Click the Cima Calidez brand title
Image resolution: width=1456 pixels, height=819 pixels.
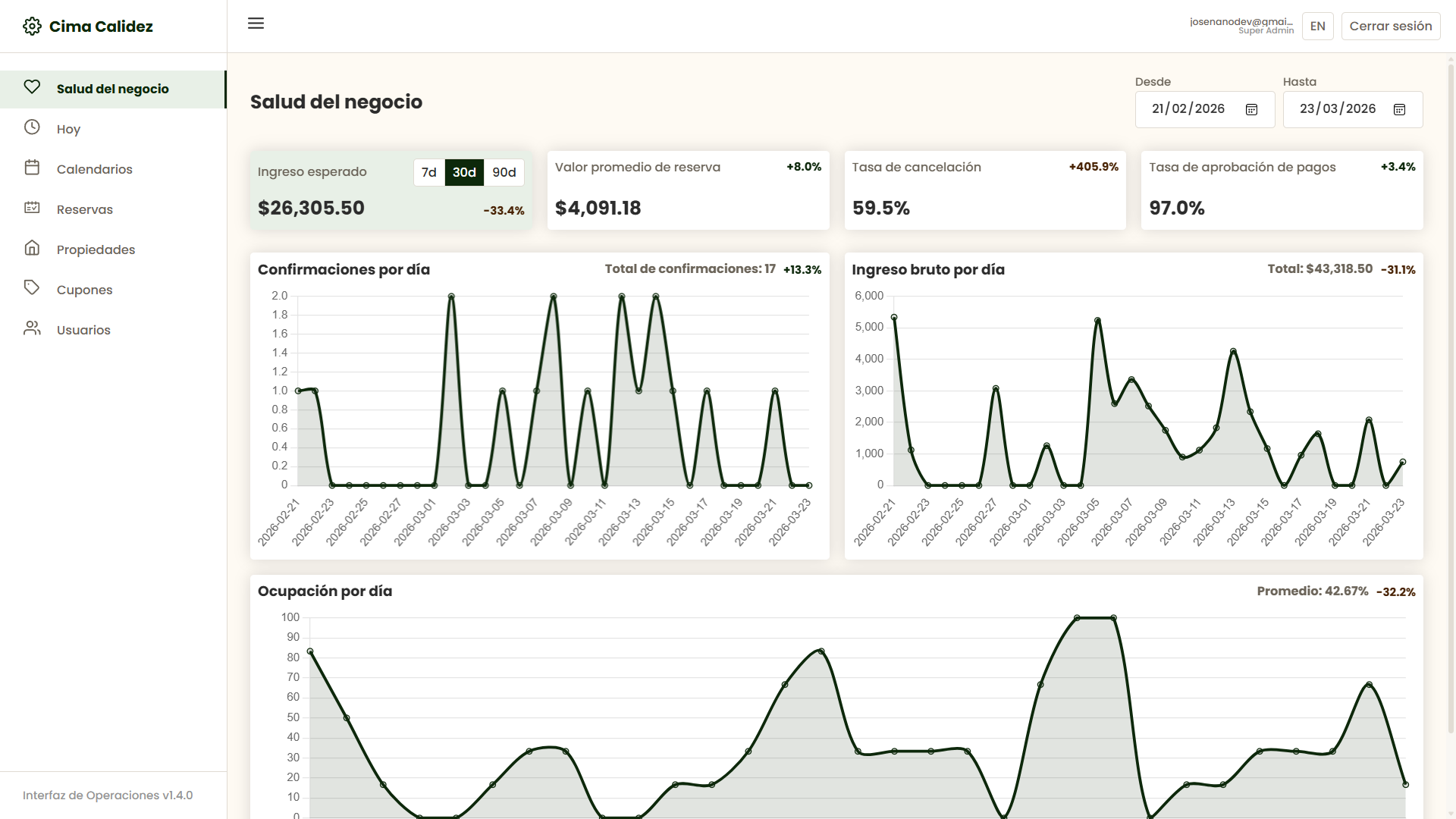point(101,27)
